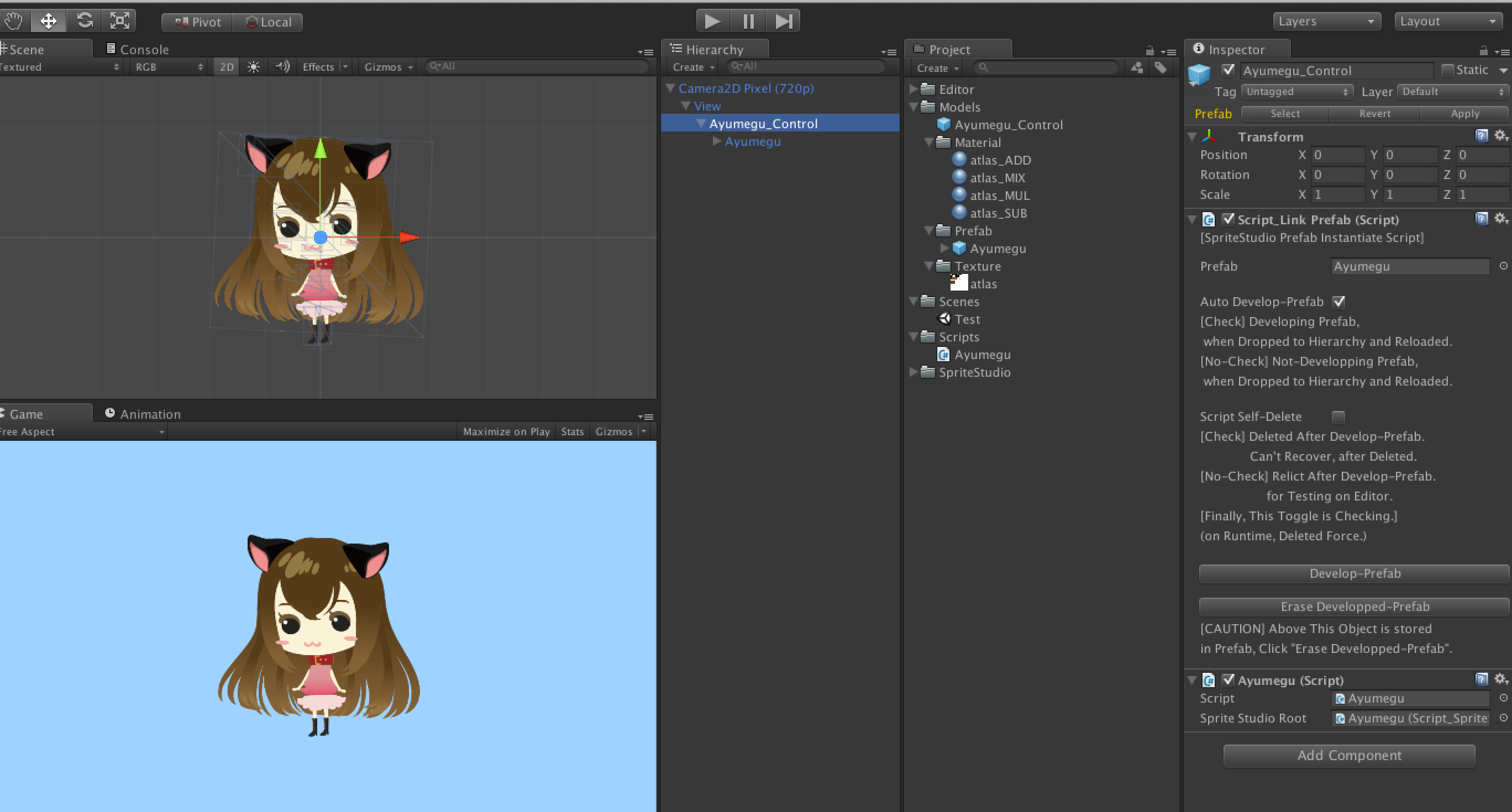Toggle Local handle rotation mode
Viewport: 1512px width, 812px height.
(267, 22)
